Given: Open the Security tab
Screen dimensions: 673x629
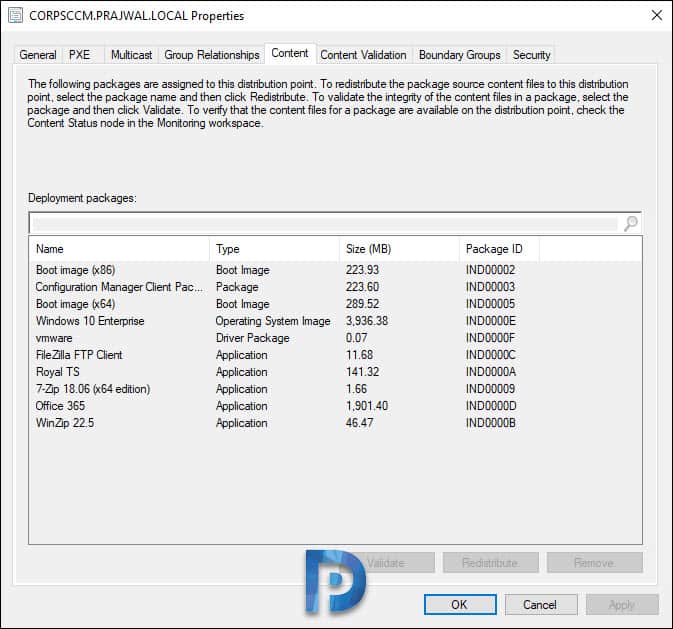Looking at the screenshot, I should click(531, 55).
